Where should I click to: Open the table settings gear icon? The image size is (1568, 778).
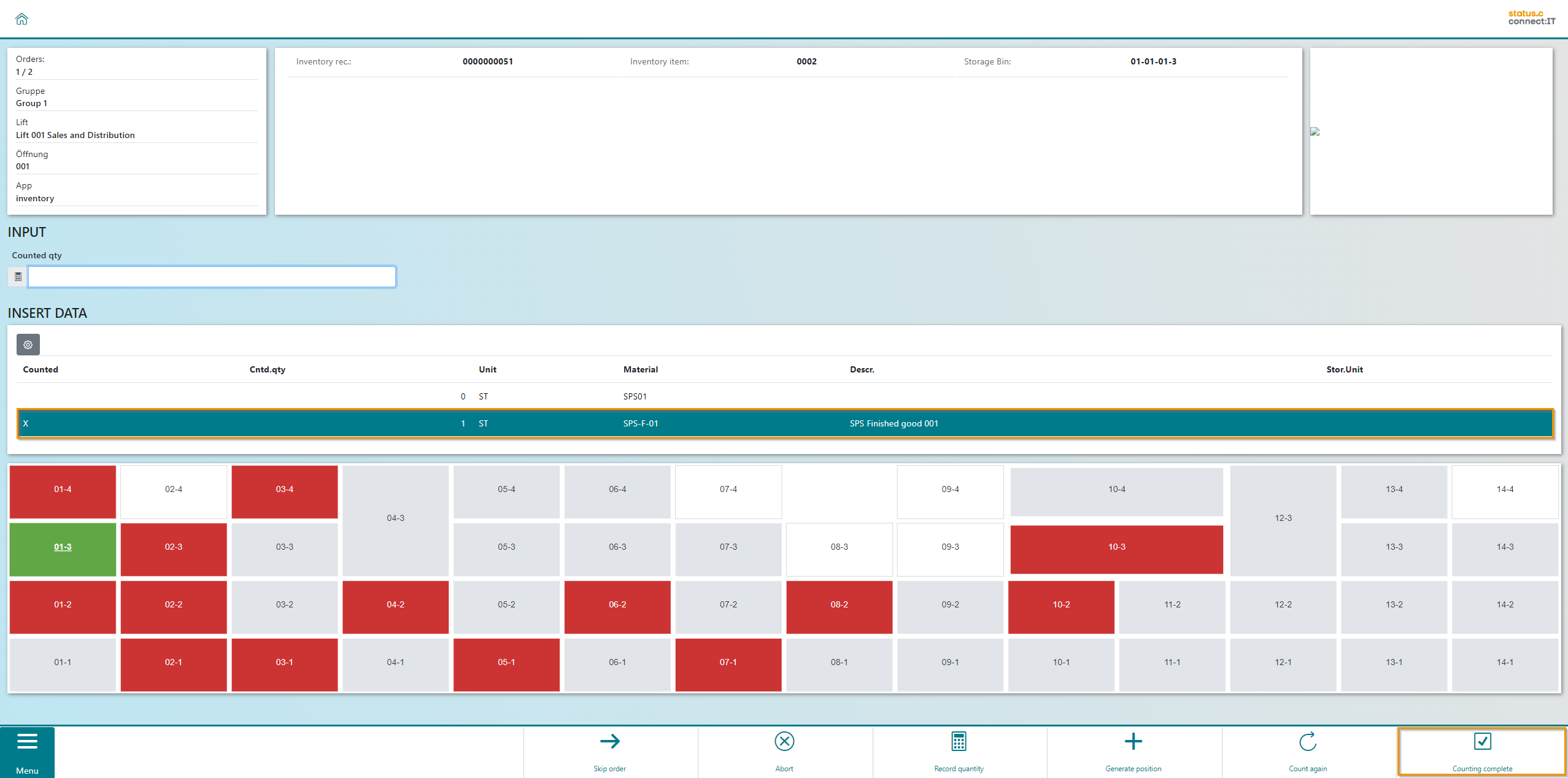pos(28,345)
